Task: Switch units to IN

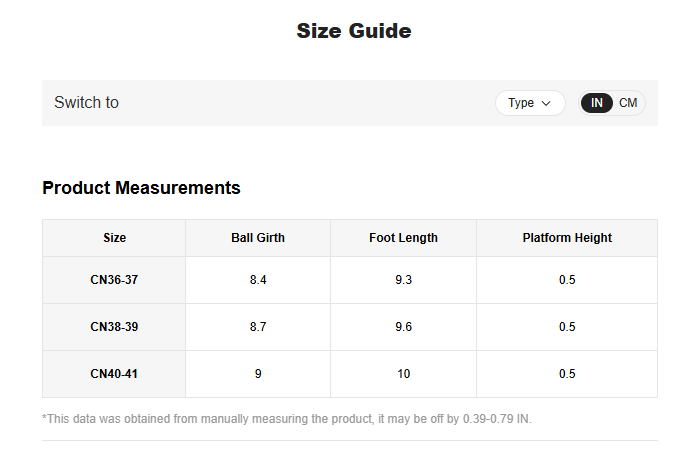Action: (597, 103)
